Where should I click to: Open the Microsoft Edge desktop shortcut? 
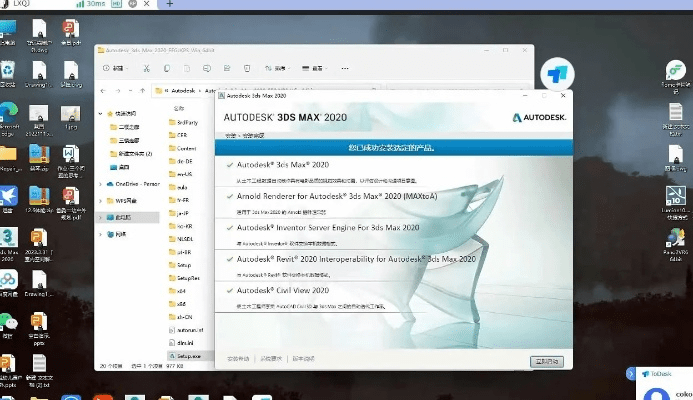coord(8,112)
